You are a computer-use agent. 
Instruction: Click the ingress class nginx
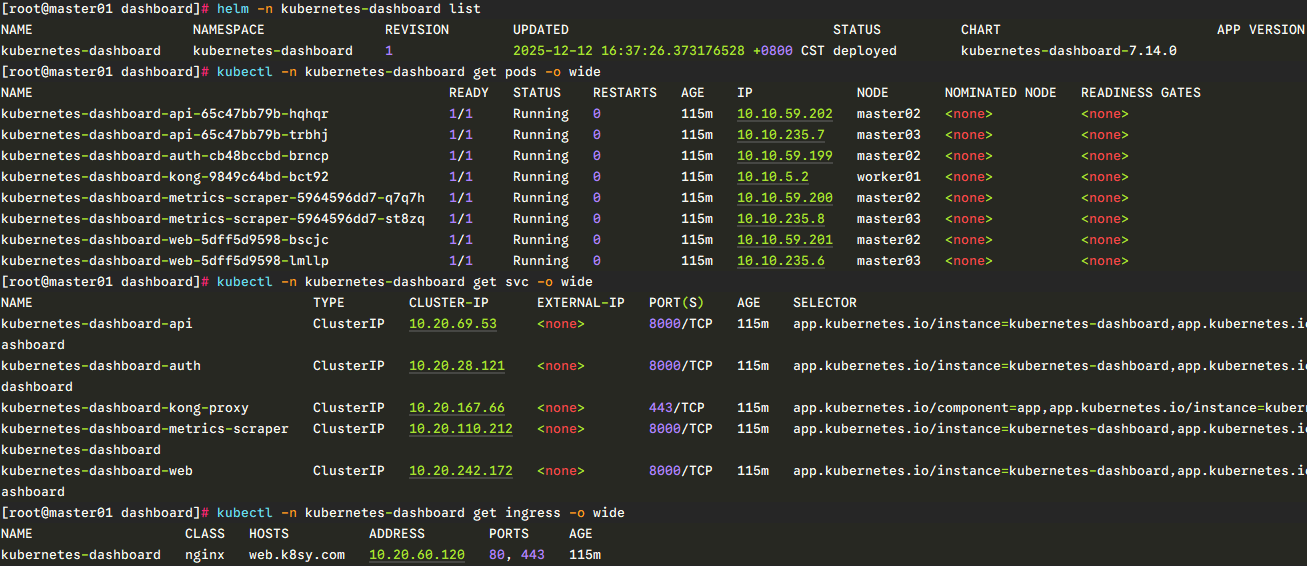point(204,555)
